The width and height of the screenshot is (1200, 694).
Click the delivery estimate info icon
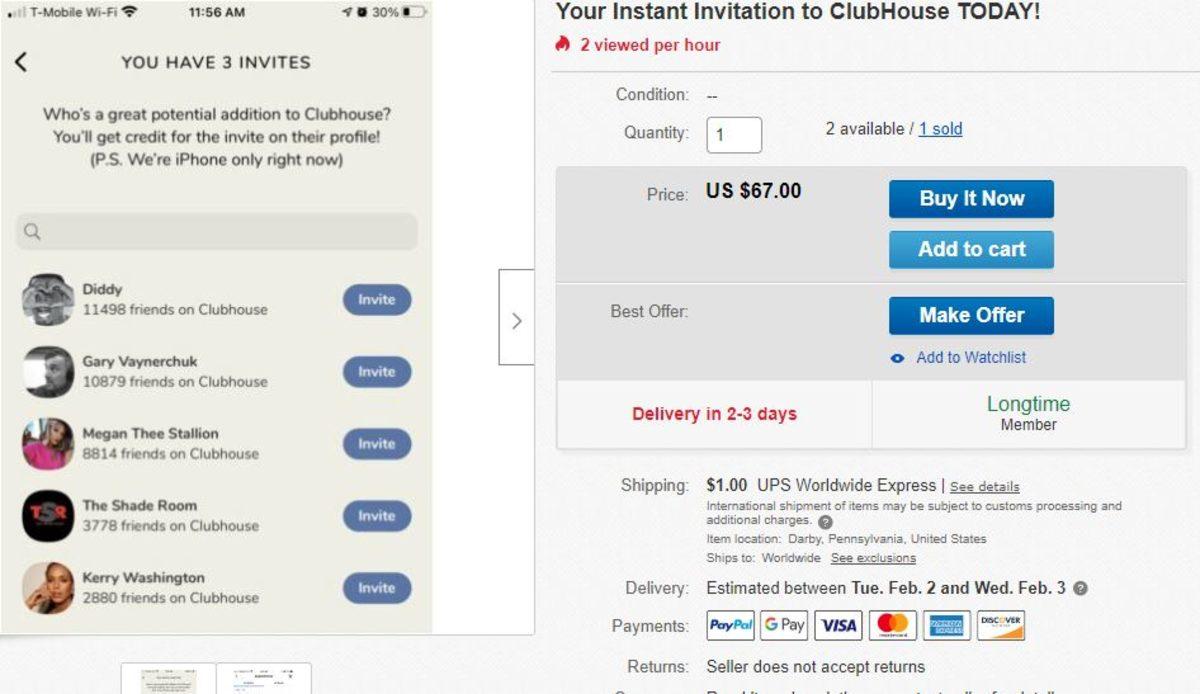click(1080, 588)
